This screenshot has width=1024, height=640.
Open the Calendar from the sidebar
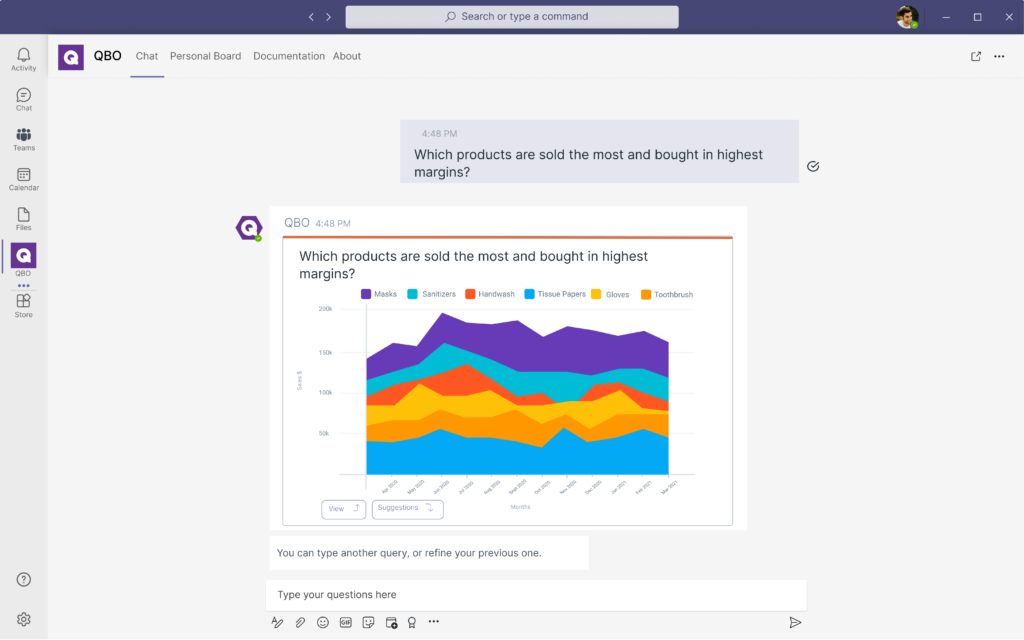pos(23,179)
